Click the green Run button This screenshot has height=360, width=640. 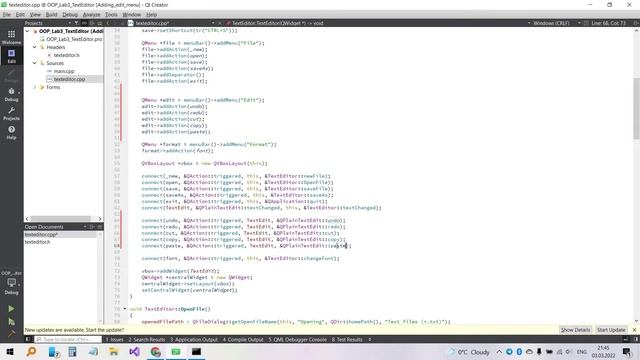[11, 309]
